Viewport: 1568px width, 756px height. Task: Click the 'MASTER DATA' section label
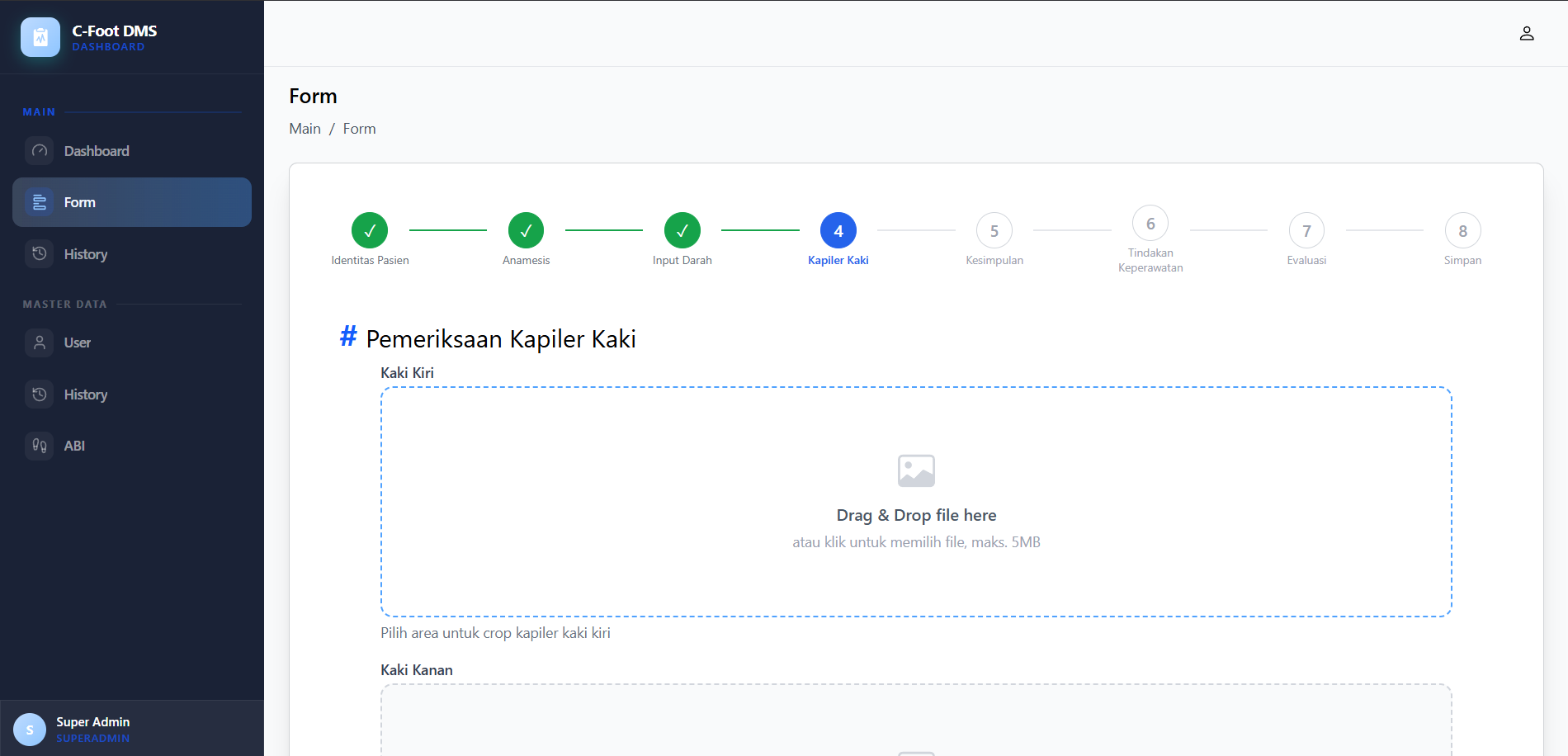pyautogui.click(x=64, y=304)
